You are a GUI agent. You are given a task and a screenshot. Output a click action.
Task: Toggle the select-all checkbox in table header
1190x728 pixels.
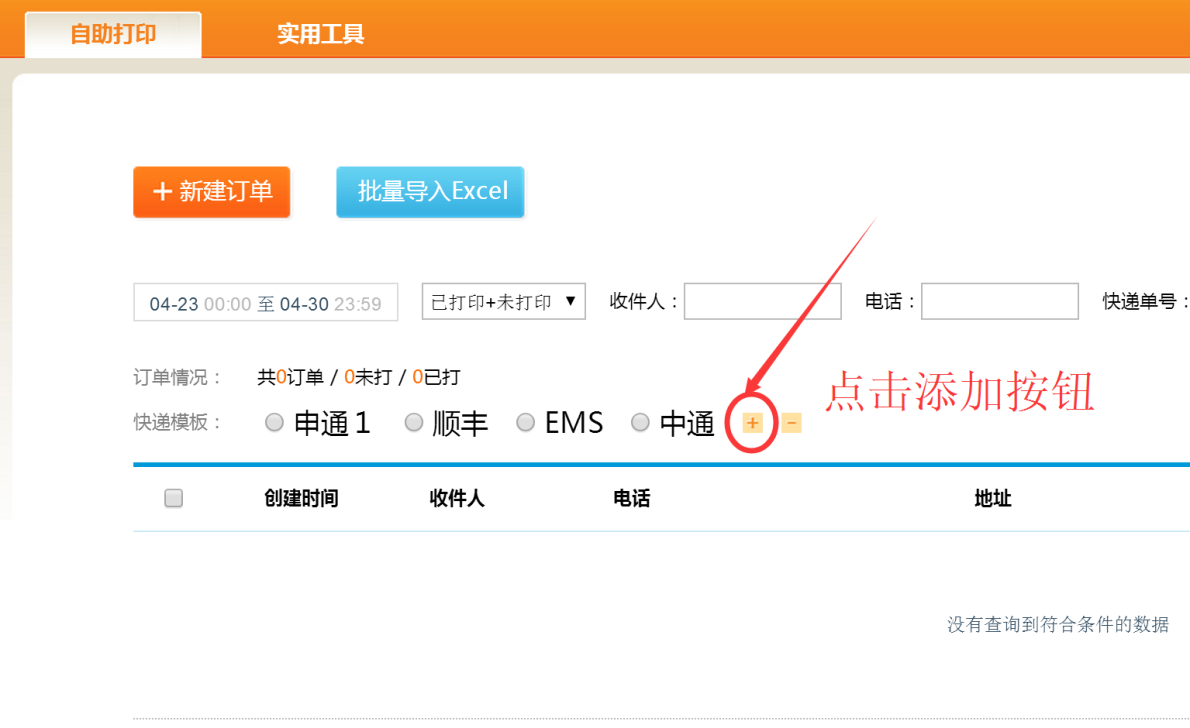click(173, 497)
